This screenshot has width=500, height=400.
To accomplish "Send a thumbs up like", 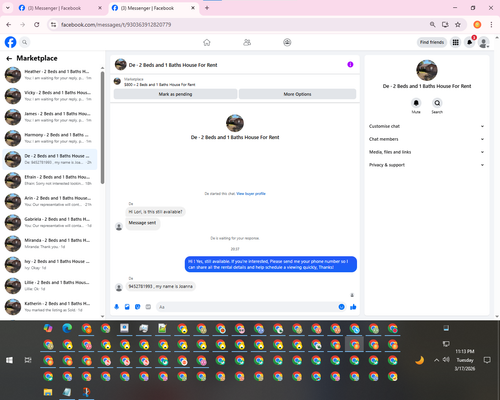I will (x=353, y=307).
